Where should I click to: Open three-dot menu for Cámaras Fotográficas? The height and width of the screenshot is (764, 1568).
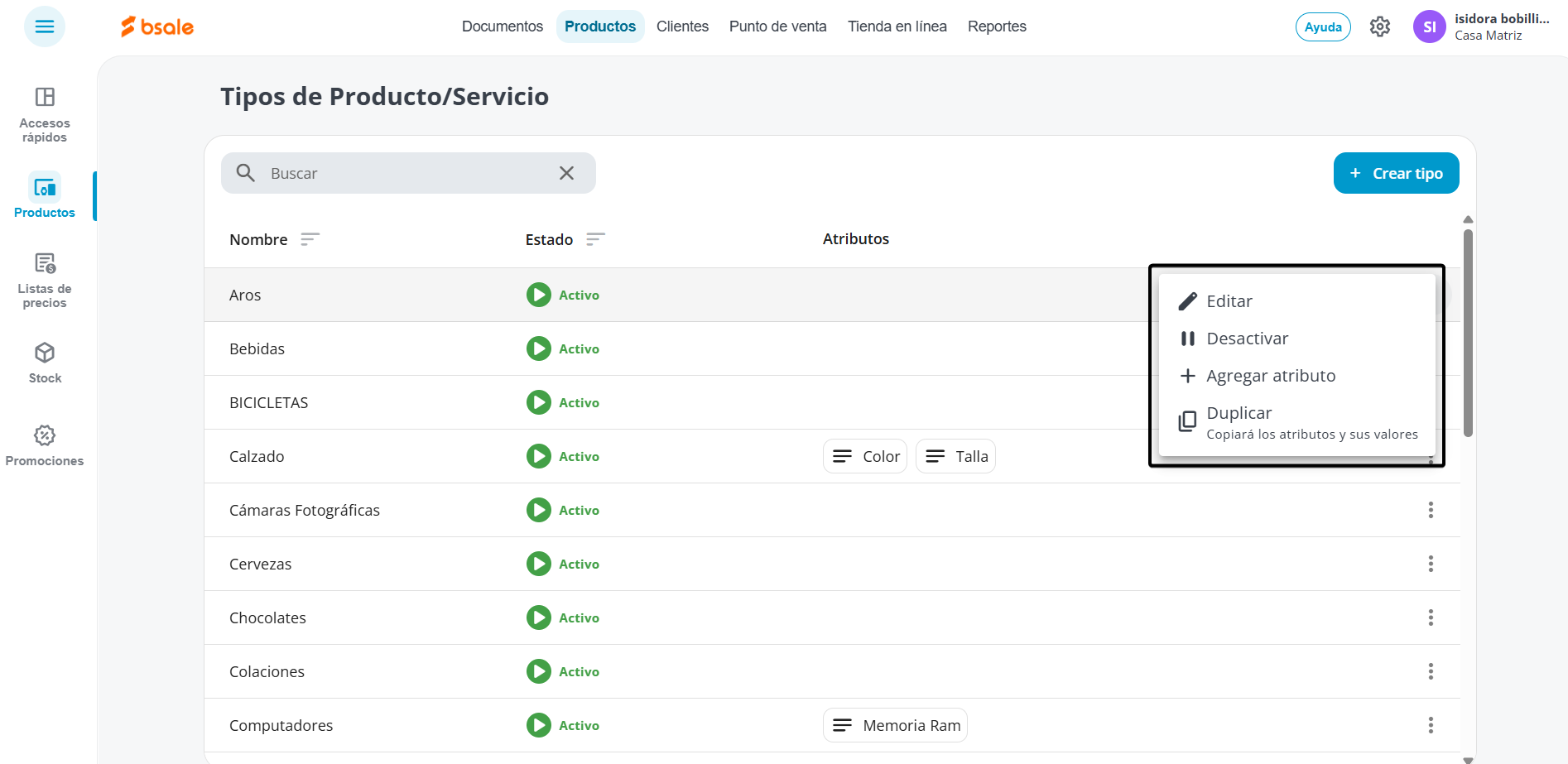[1431, 510]
